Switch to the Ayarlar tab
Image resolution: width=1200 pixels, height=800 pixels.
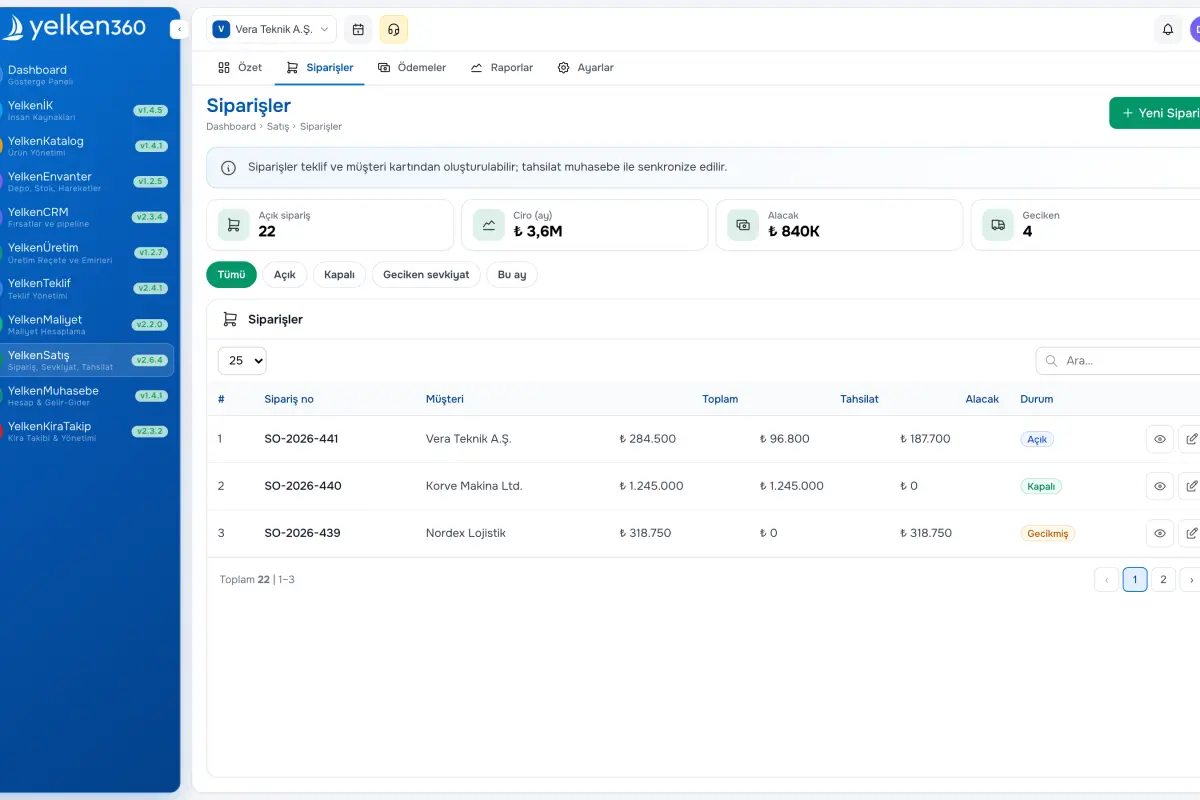coord(585,68)
